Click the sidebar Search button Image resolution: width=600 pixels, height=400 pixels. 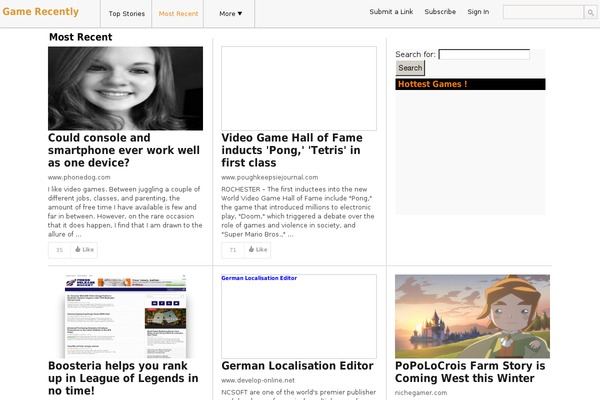pyautogui.click(x=410, y=68)
